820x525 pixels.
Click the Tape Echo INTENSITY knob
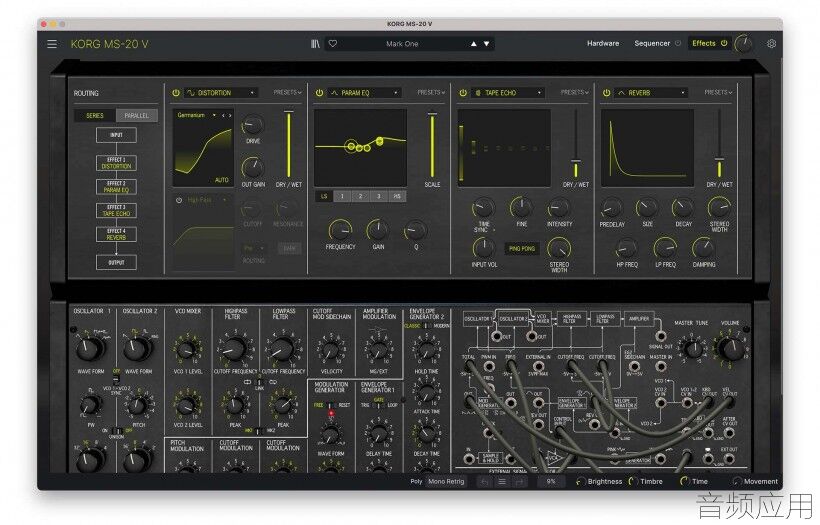tap(559, 209)
